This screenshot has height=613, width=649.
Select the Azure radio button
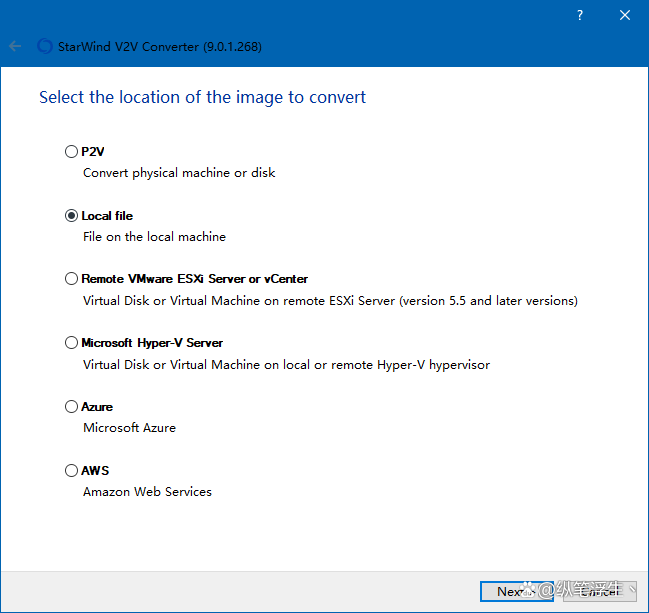pos(71,407)
